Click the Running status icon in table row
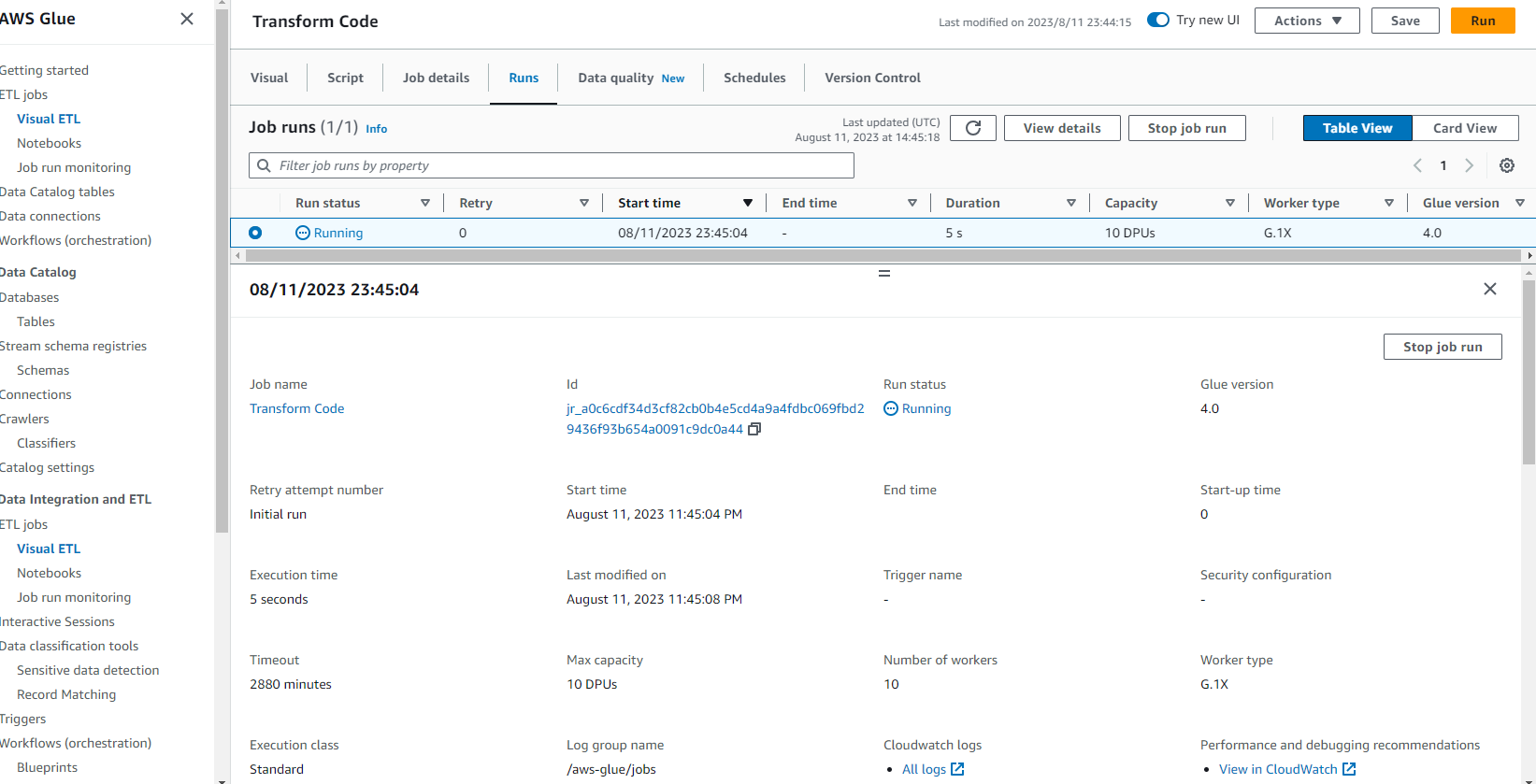 tap(303, 233)
